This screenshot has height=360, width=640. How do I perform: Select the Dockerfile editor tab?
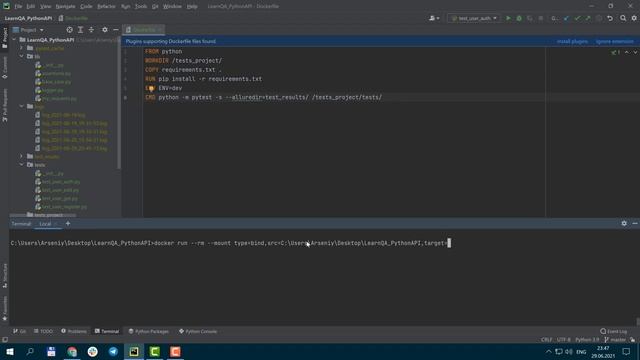(x=143, y=30)
